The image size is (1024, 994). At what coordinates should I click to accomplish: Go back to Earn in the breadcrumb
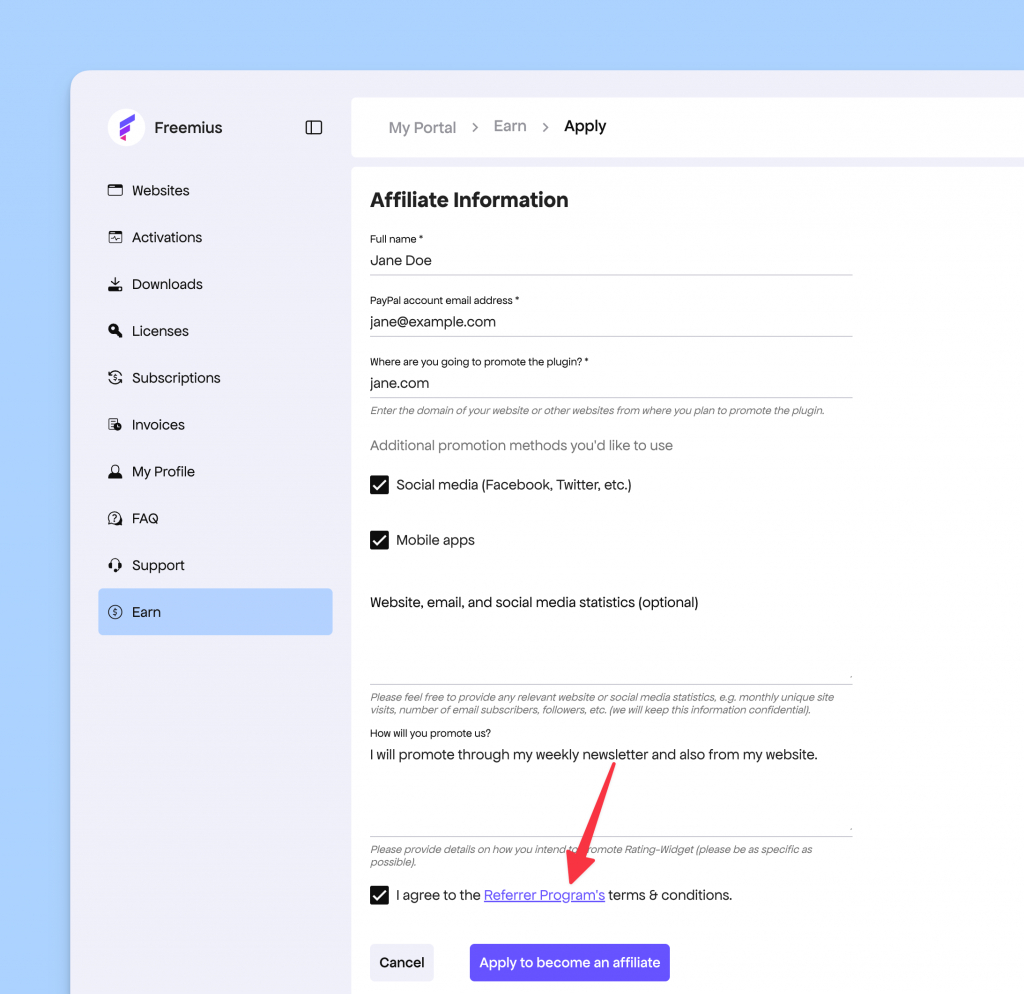pos(510,126)
